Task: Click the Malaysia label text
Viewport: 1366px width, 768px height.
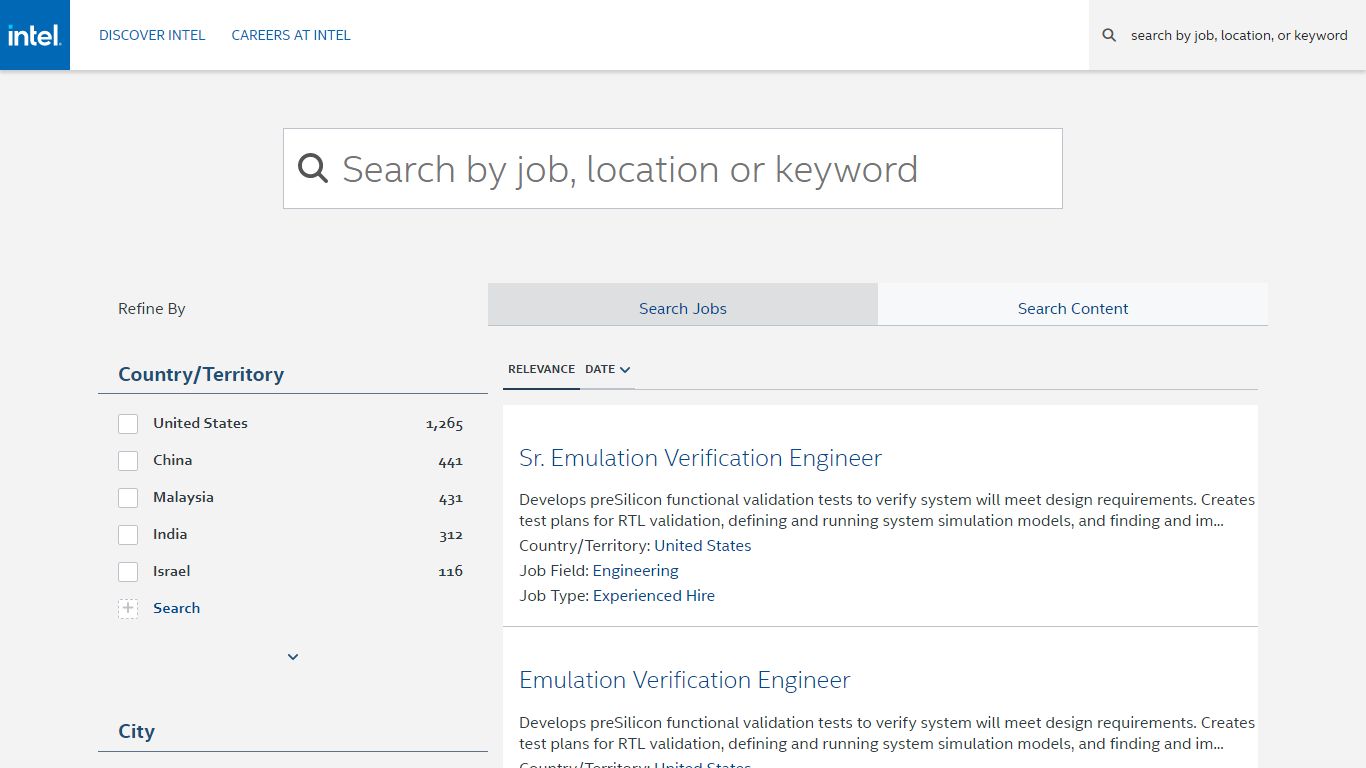Action: (183, 497)
